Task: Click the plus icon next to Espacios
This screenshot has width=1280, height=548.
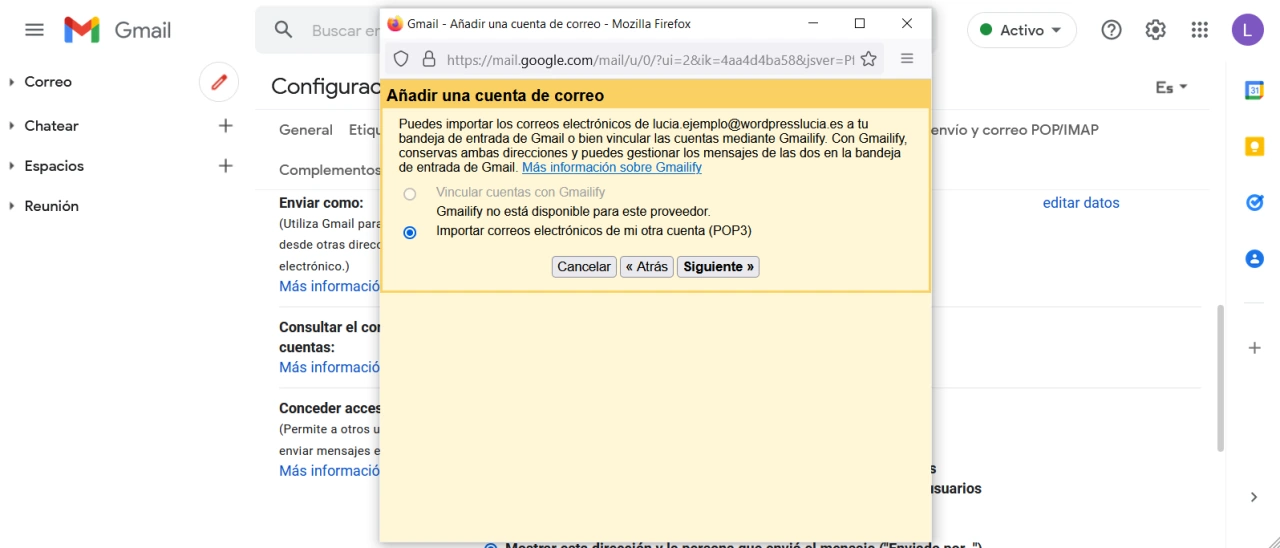Action: point(225,166)
